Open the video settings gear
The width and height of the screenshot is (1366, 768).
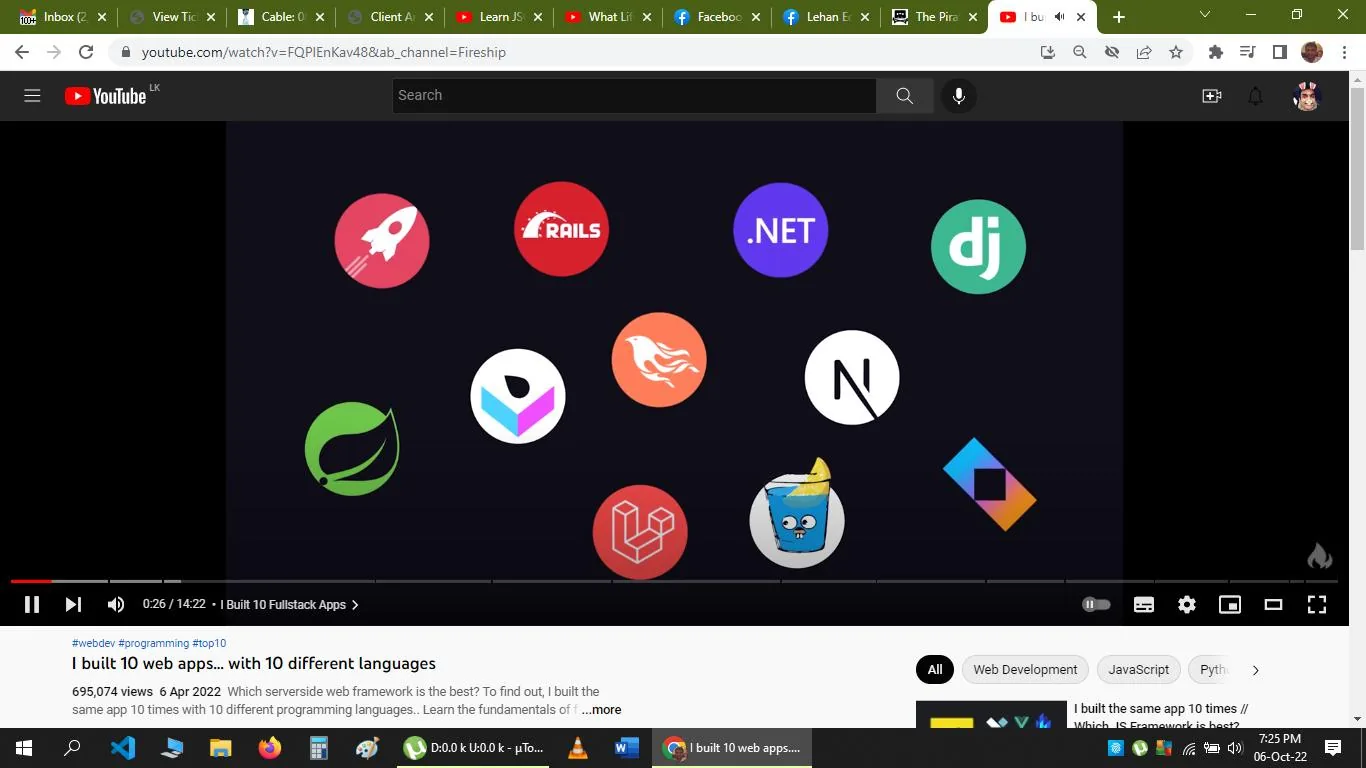tap(1186, 604)
